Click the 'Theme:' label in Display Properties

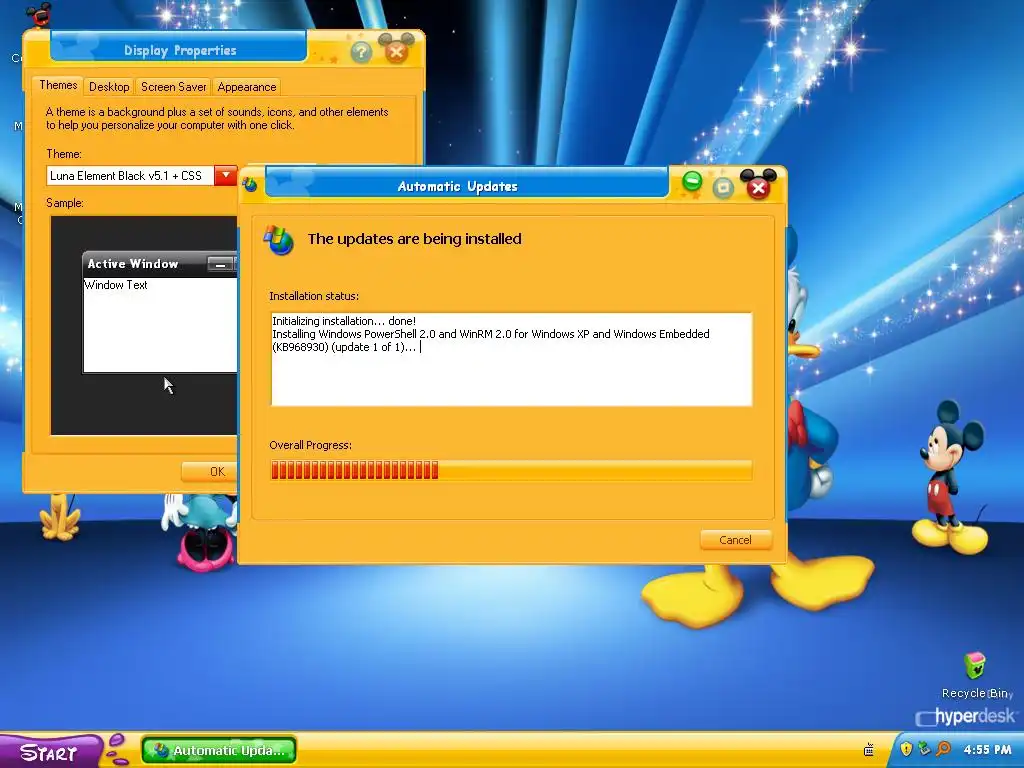(63, 154)
